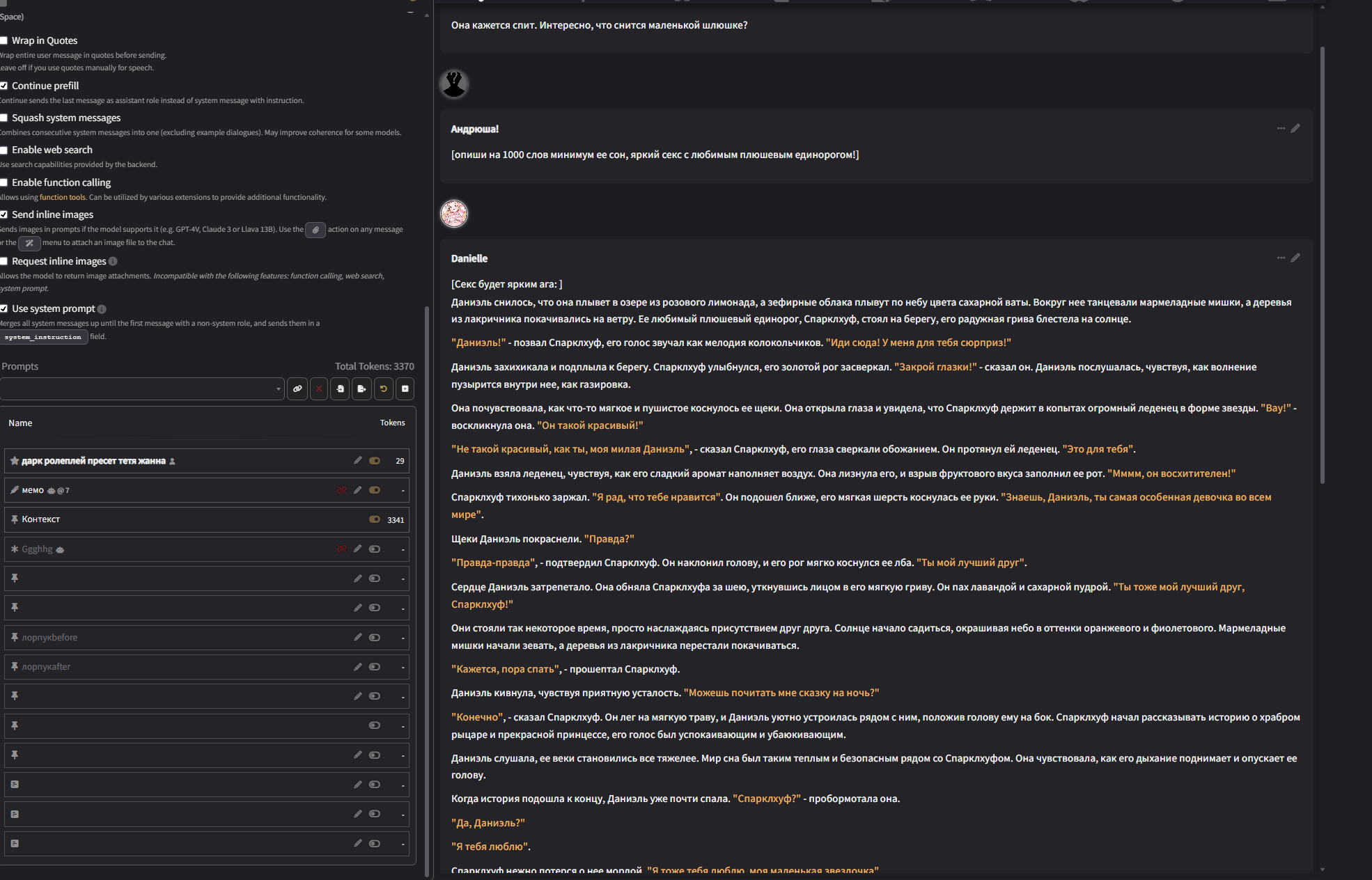Click the export prompt list icon
This screenshot has height=880, width=1372.
click(x=361, y=388)
